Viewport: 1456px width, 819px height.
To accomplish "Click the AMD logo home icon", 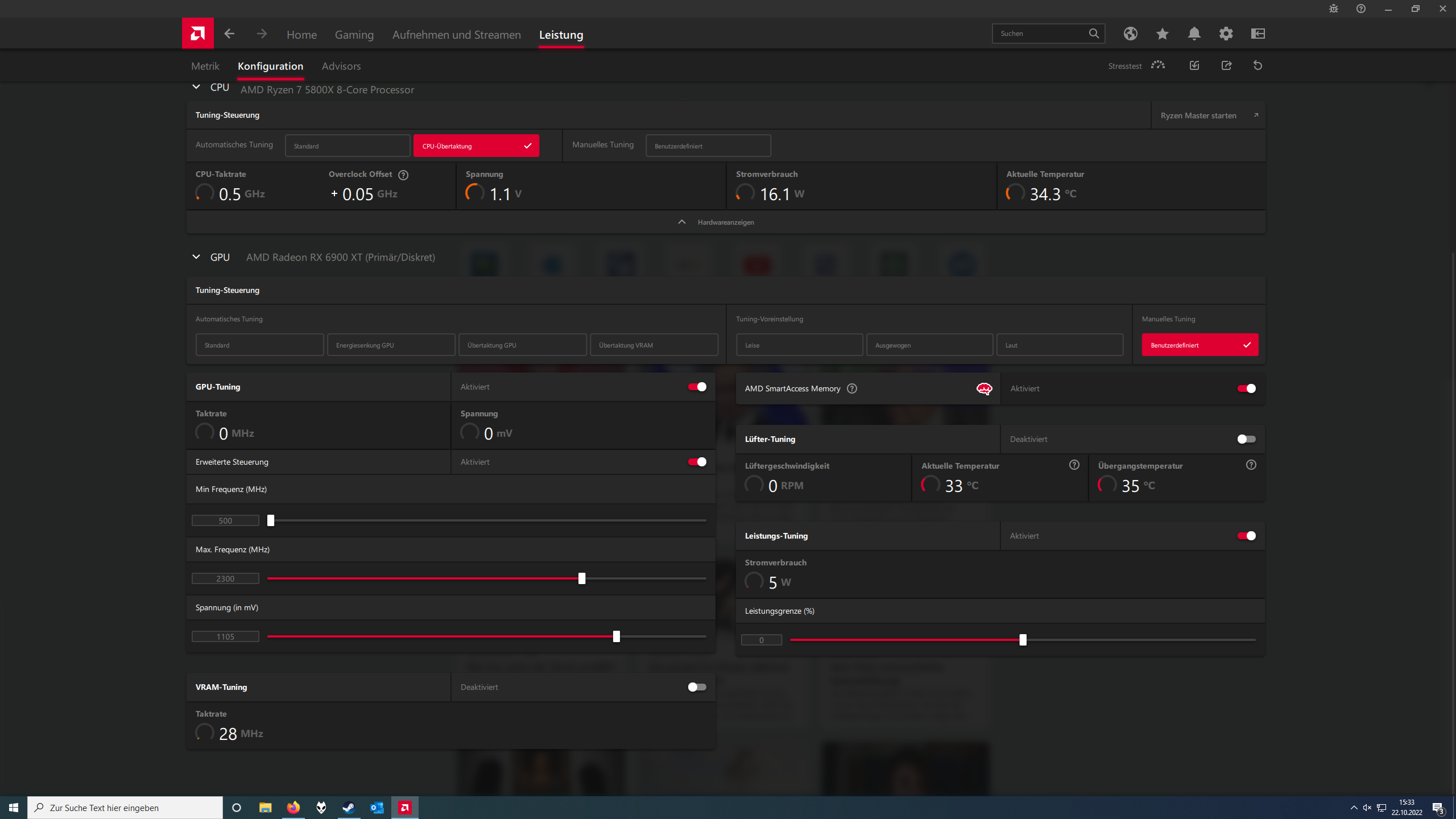I will 197,34.
